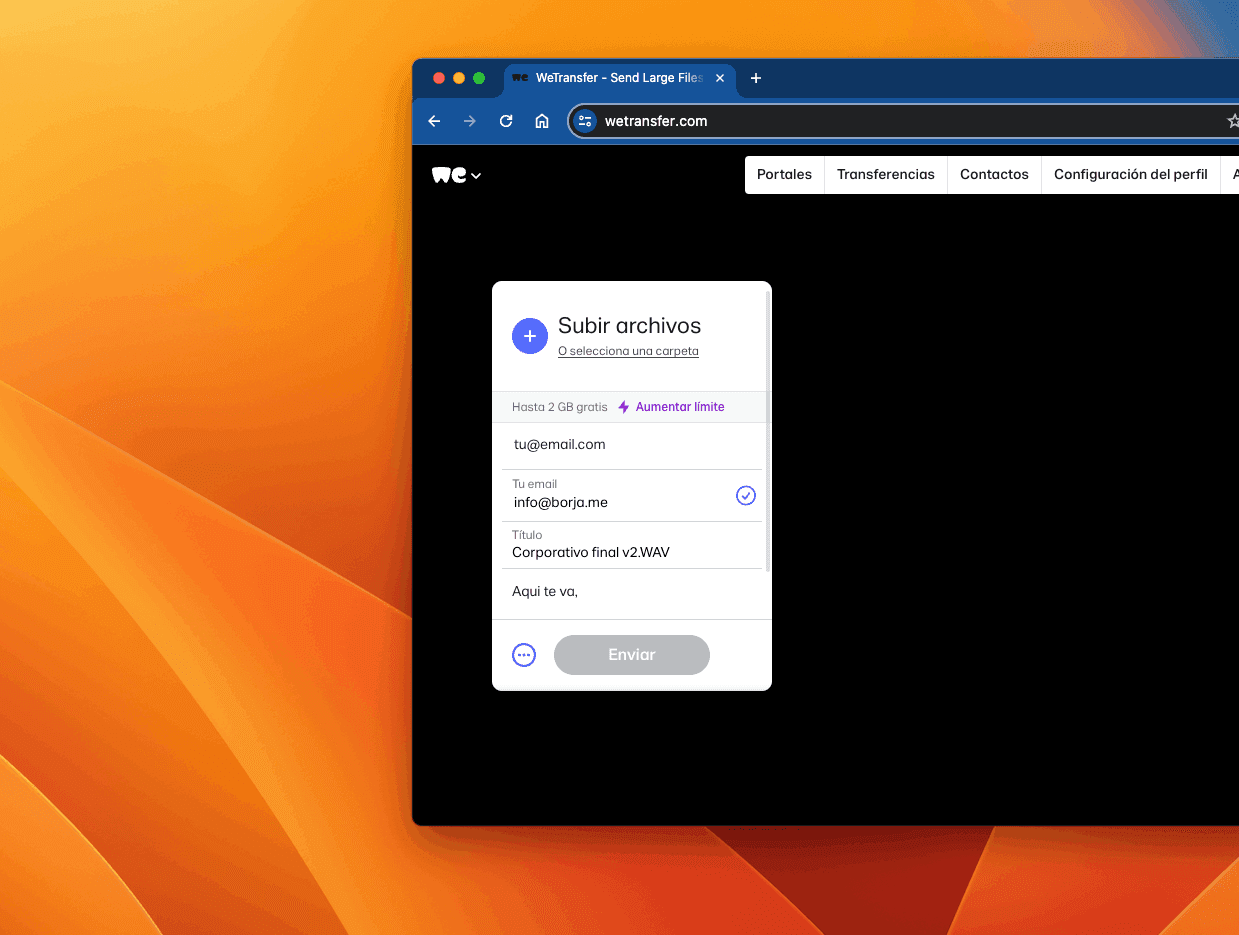
Task: Click the browser back arrow
Action: click(x=434, y=121)
